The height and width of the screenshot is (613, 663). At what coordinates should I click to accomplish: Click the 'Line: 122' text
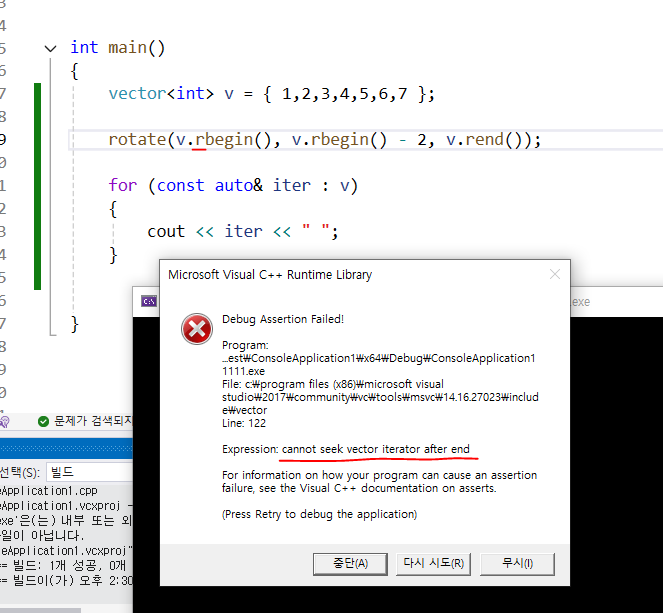coord(244,423)
